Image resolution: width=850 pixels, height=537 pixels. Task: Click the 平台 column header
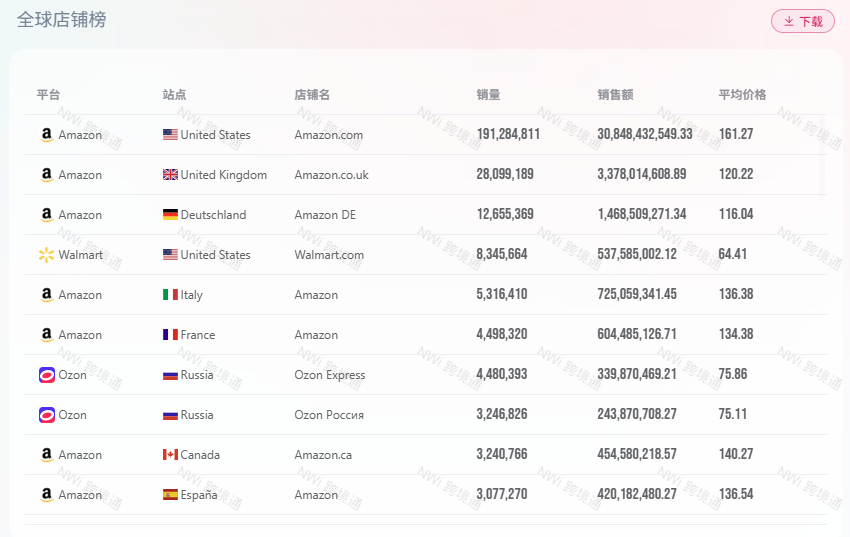click(48, 95)
